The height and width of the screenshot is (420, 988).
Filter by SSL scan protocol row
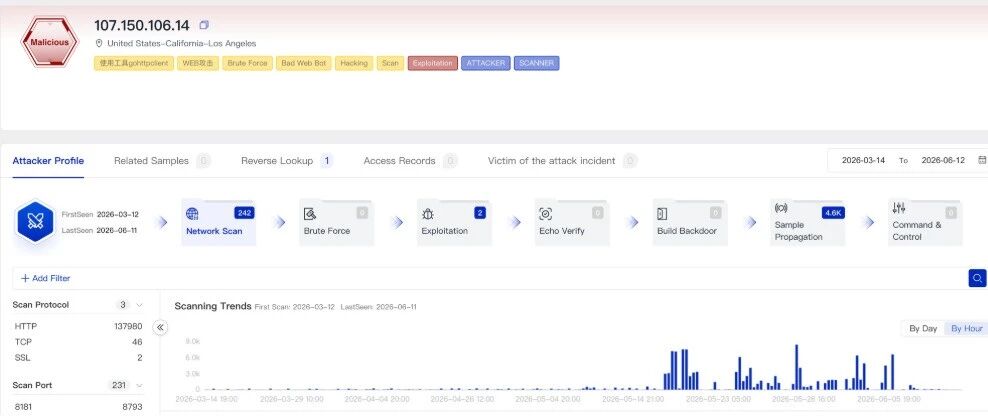pyautogui.click(x=78, y=358)
